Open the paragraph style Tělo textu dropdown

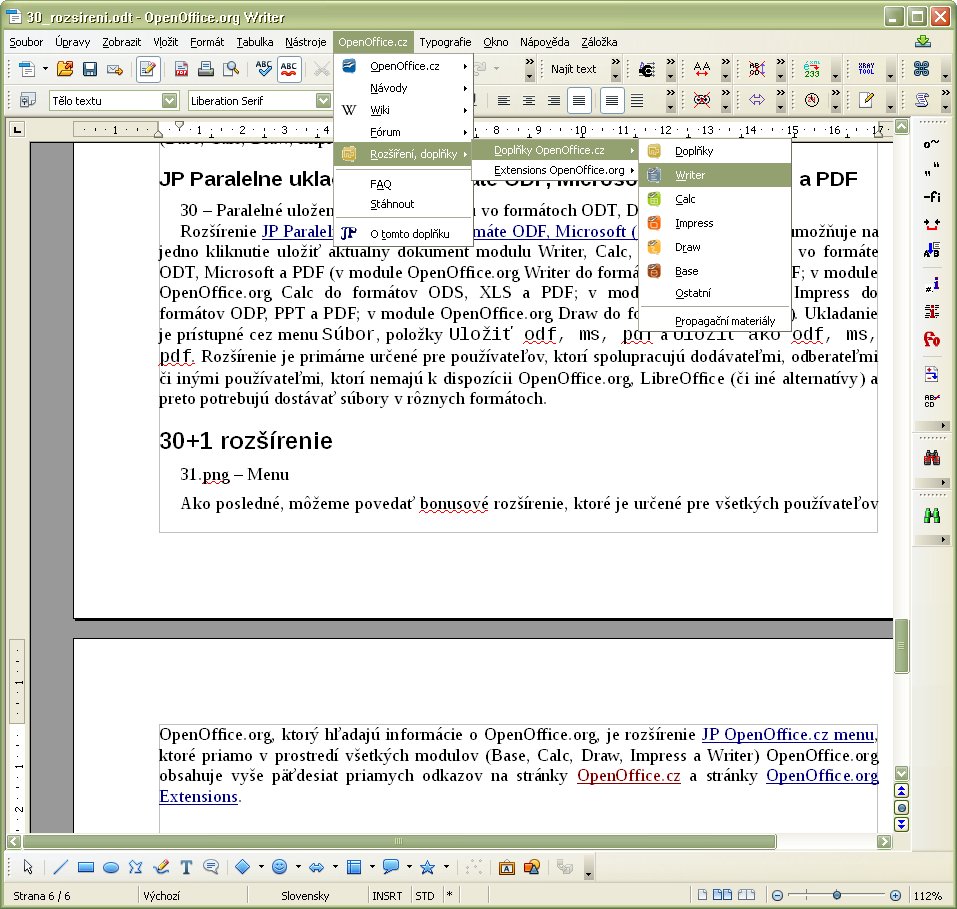click(170, 100)
